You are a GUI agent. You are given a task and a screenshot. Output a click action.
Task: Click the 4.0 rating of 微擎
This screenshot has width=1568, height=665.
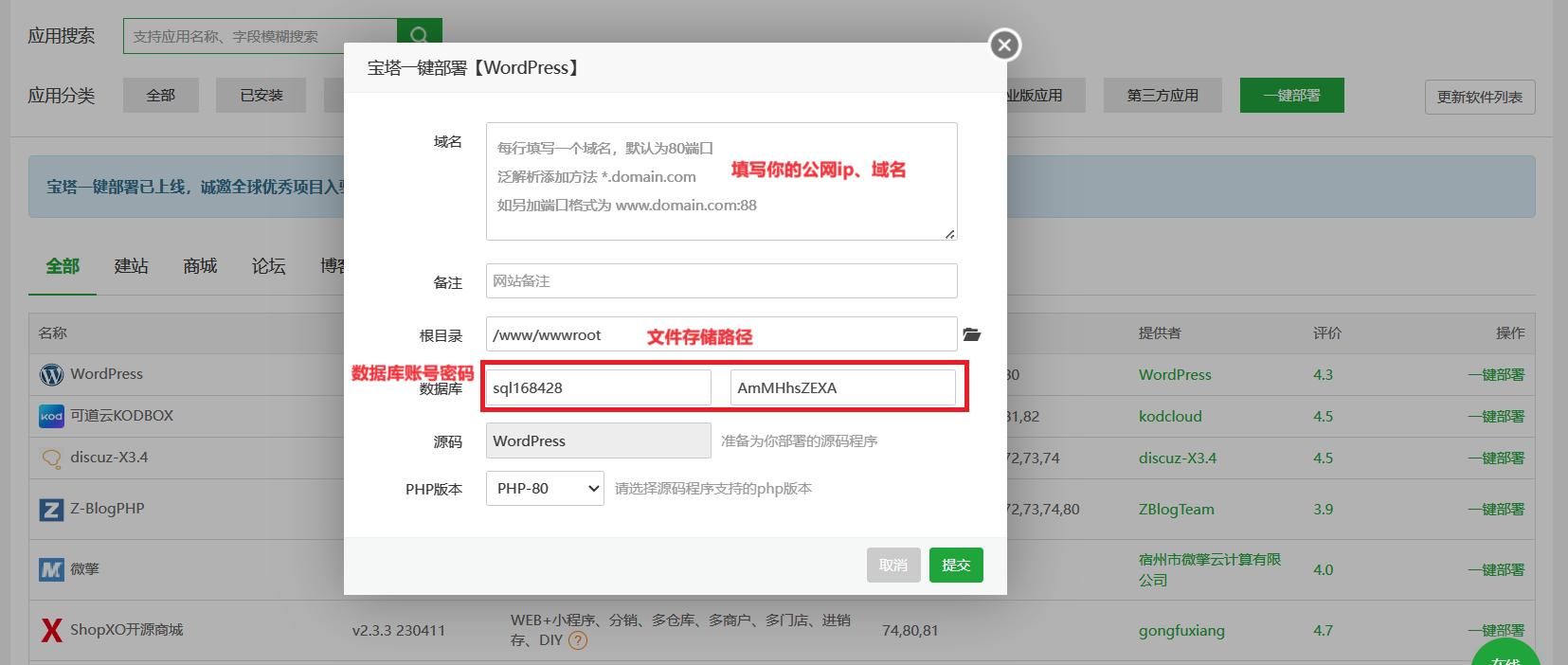tap(1323, 570)
